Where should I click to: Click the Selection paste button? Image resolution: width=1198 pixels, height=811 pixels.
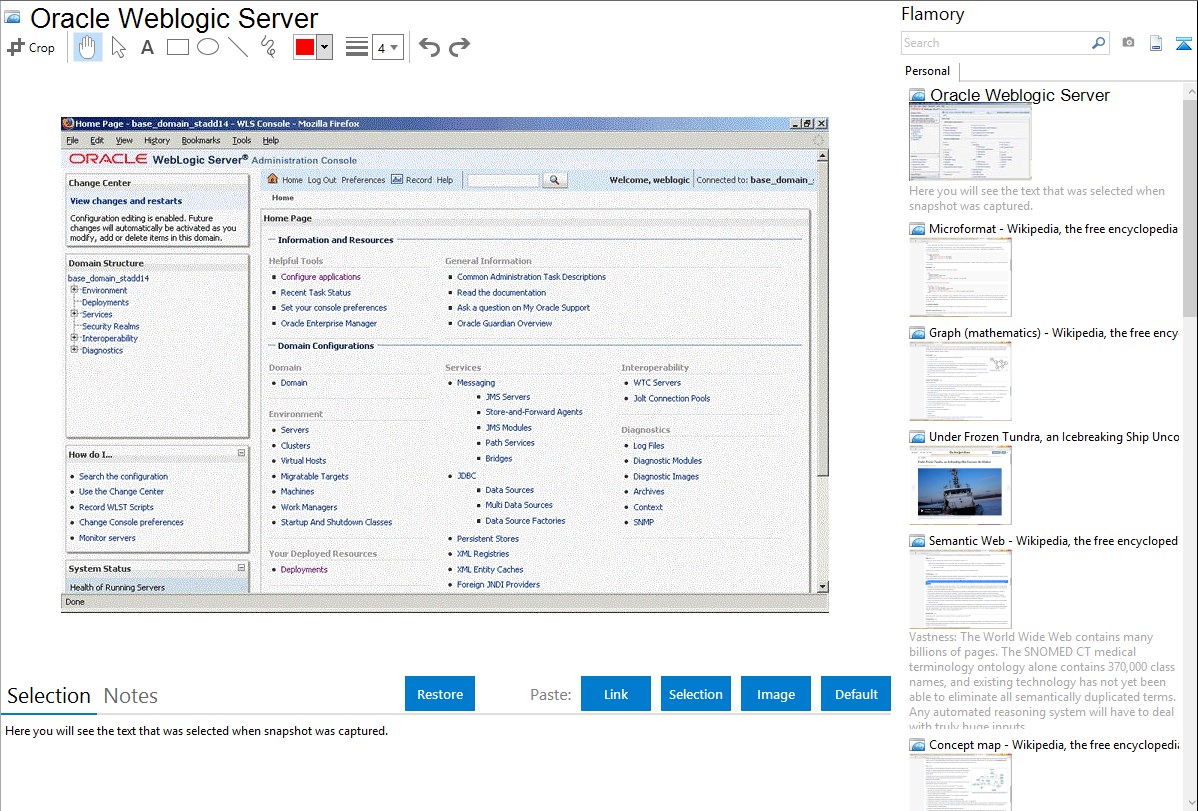(x=696, y=694)
